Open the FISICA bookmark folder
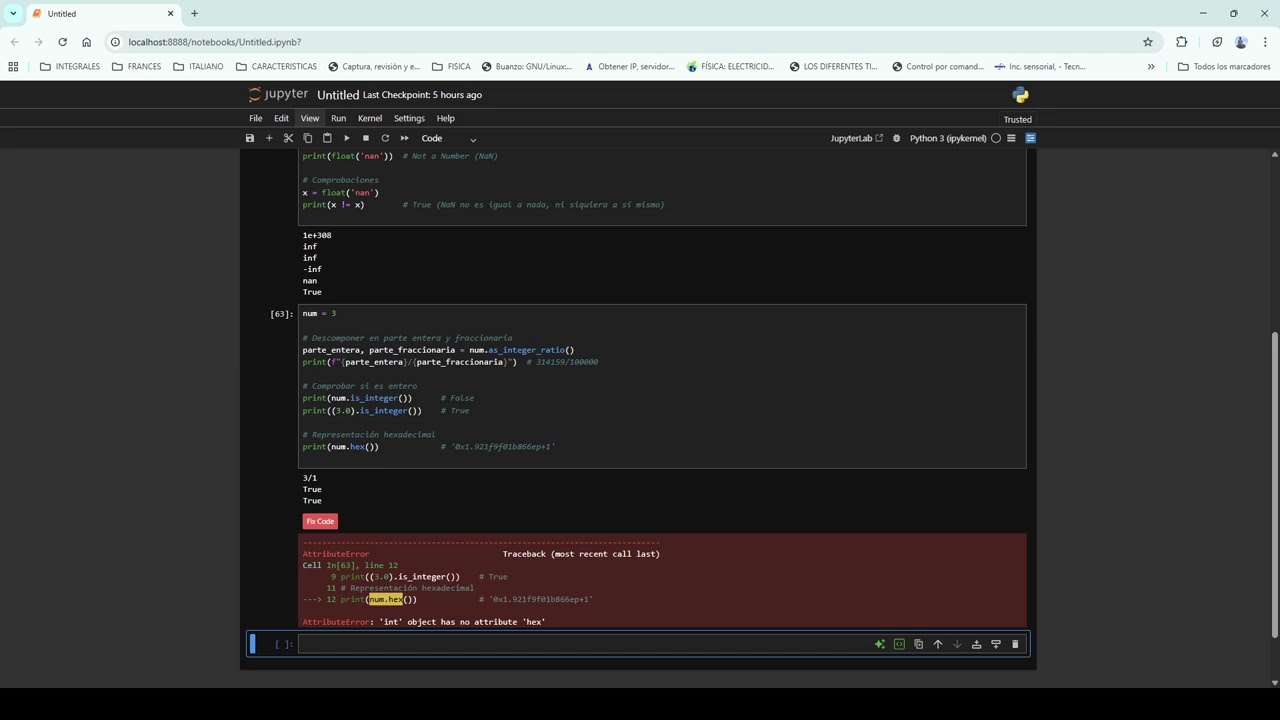This screenshot has width=1280, height=720. (x=451, y=67)
